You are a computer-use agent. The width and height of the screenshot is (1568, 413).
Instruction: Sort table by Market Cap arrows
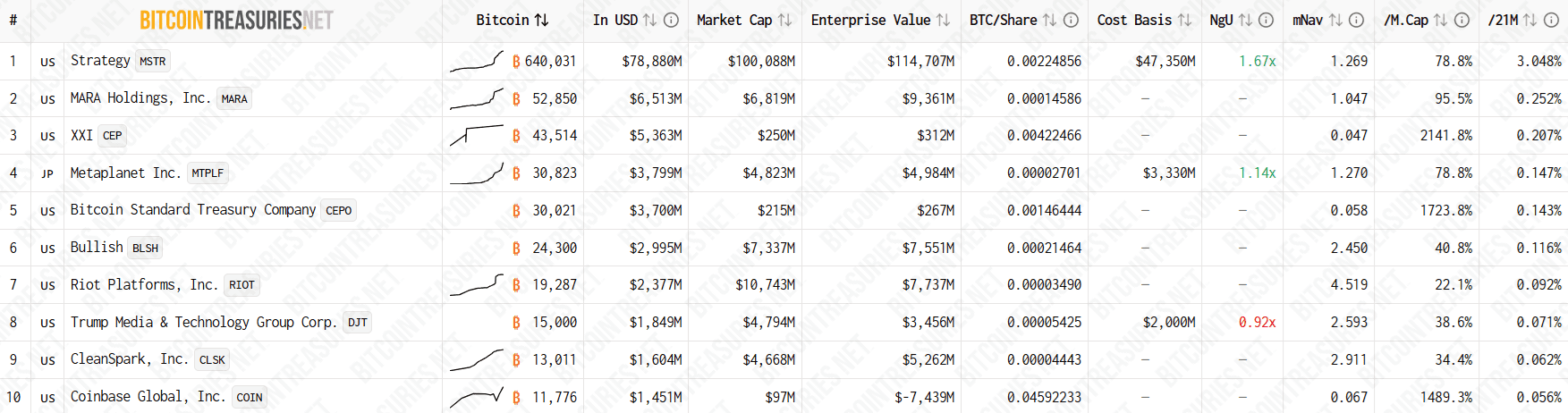[784, 20]
